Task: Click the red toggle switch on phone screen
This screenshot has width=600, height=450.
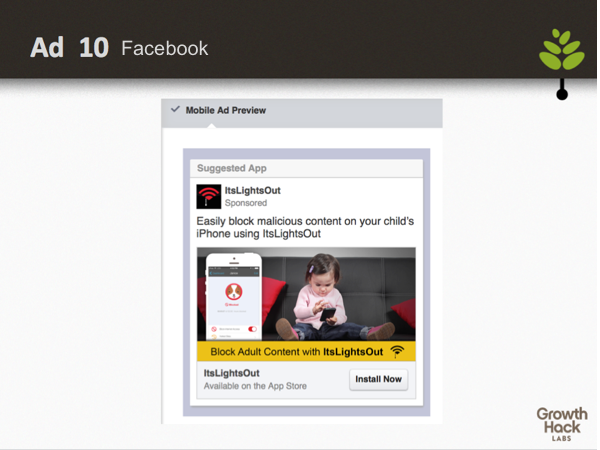Action: click(x=253, y=329)
